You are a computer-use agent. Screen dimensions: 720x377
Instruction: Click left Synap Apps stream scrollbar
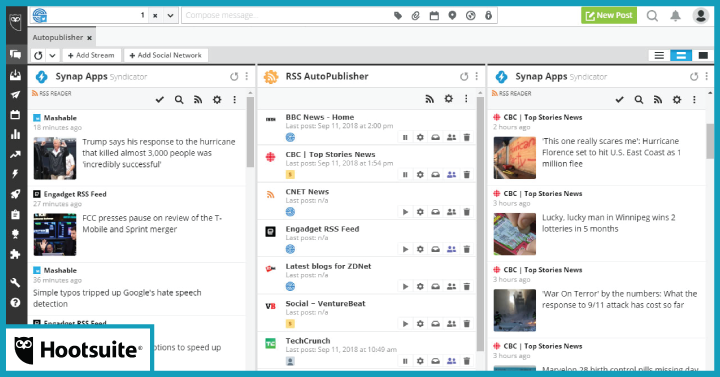(250, 132)
